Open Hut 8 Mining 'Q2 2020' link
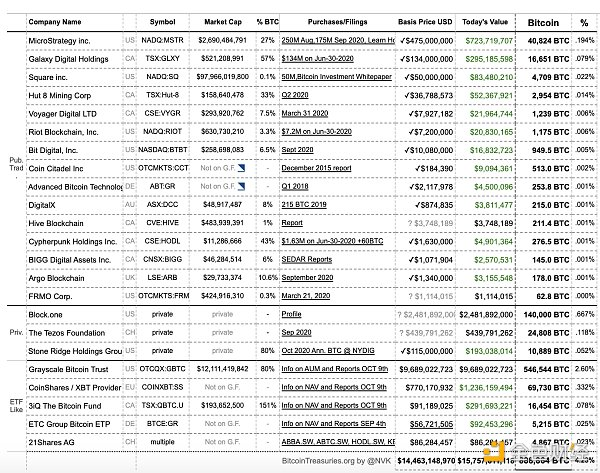 (x=295, y=95)
